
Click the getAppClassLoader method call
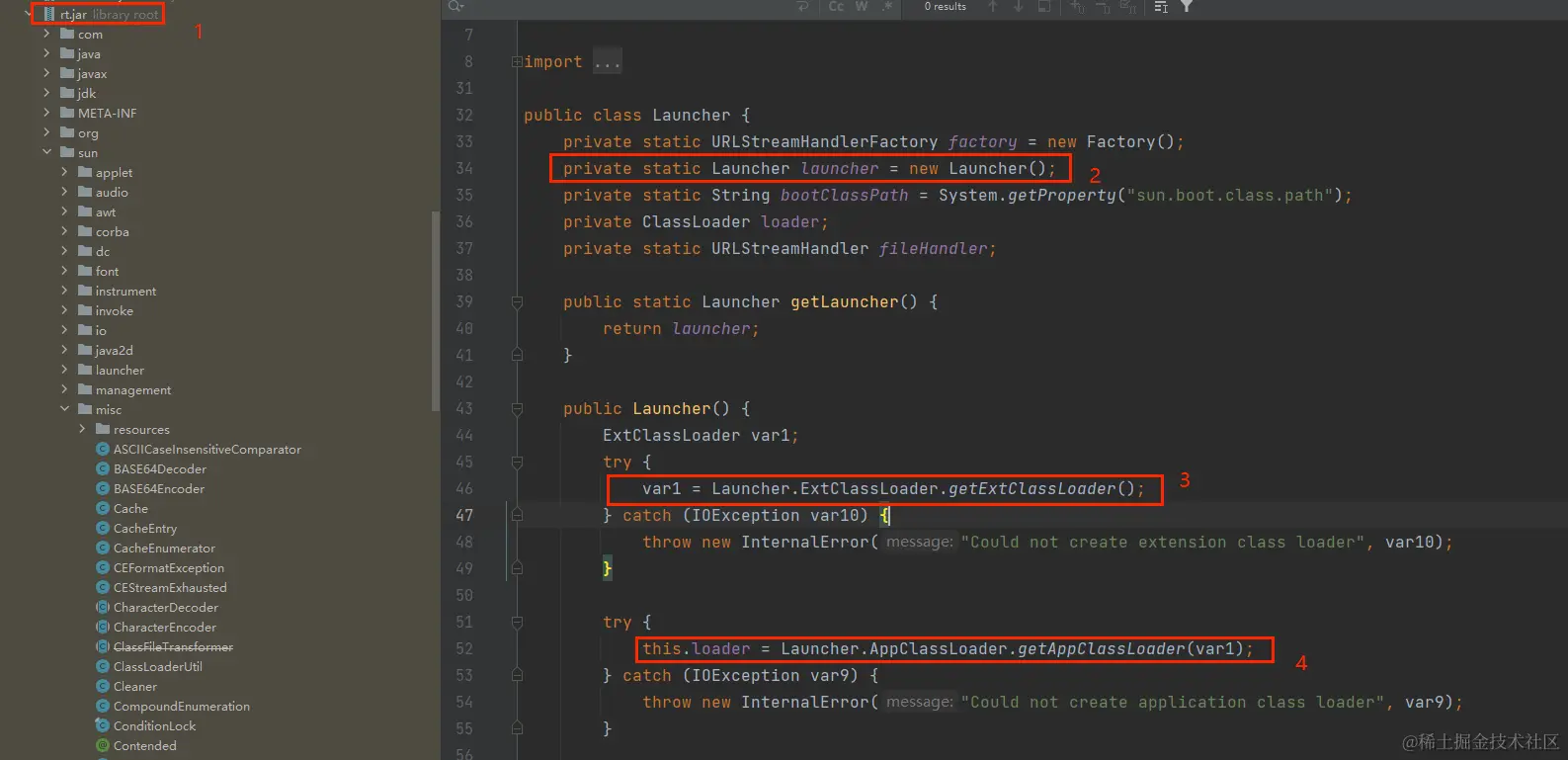pos(1102,648)
